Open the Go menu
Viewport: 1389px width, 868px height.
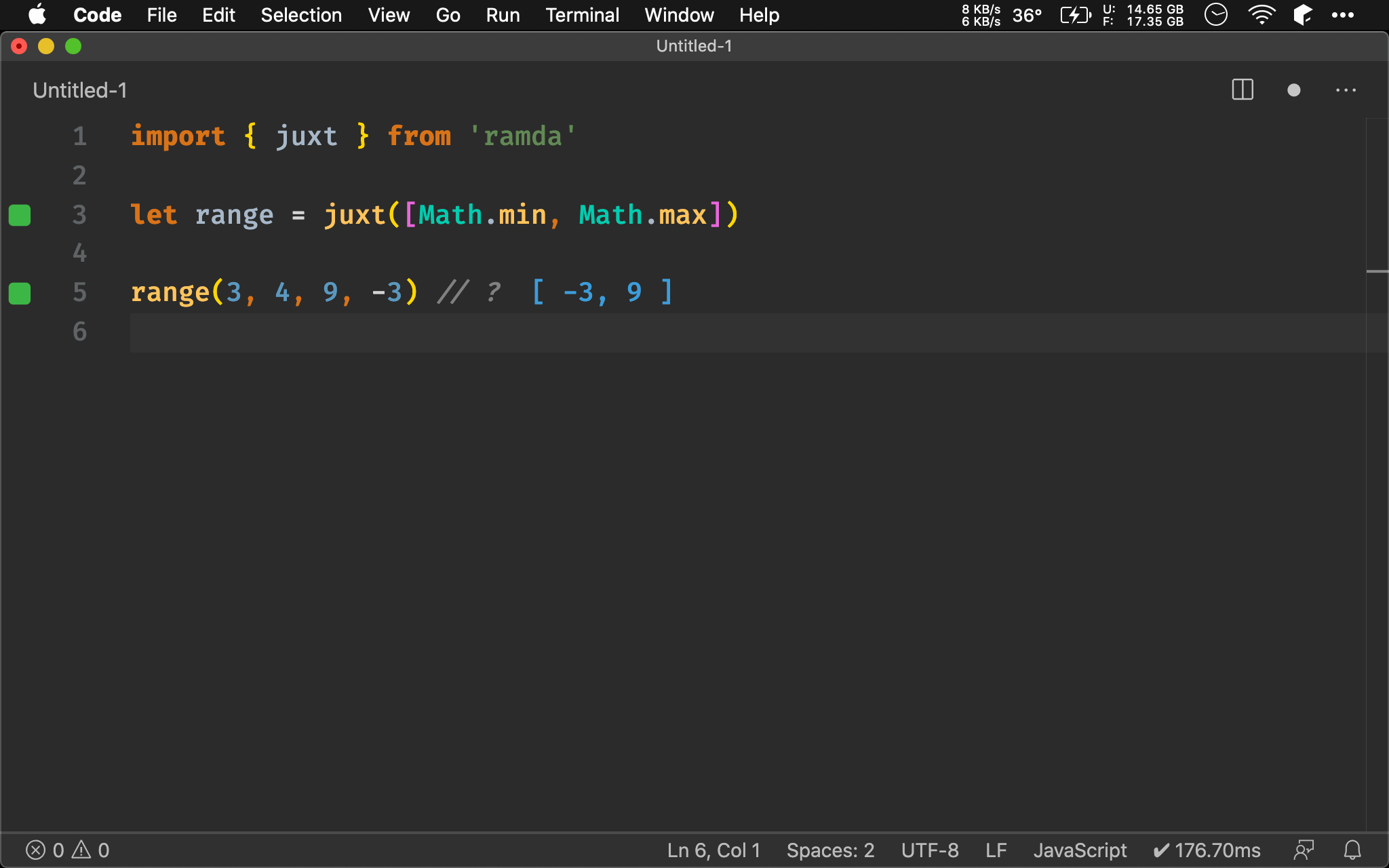click(448, 15)
